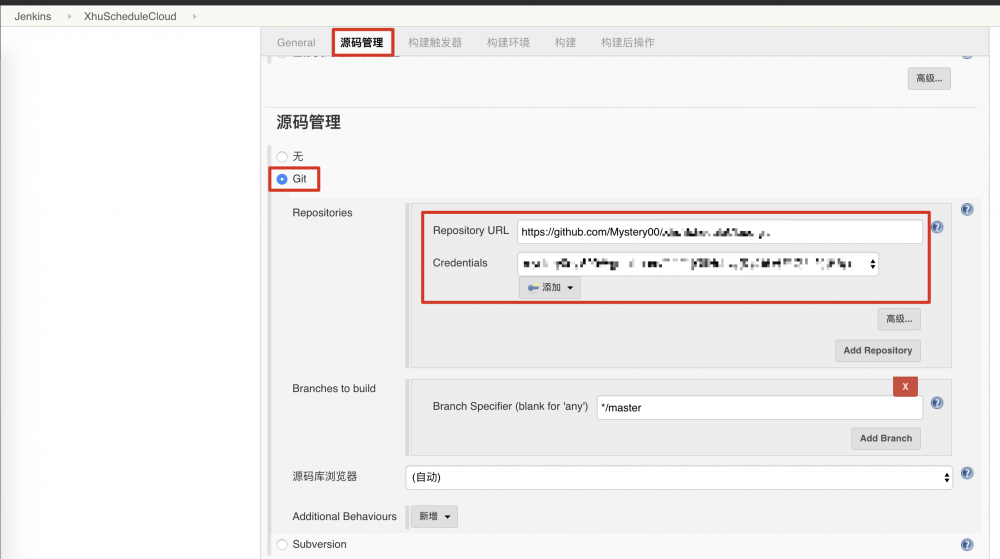Screen dimensions: 1000x559
Task: Switch to the 构建 tab
Action: [565, 43]
